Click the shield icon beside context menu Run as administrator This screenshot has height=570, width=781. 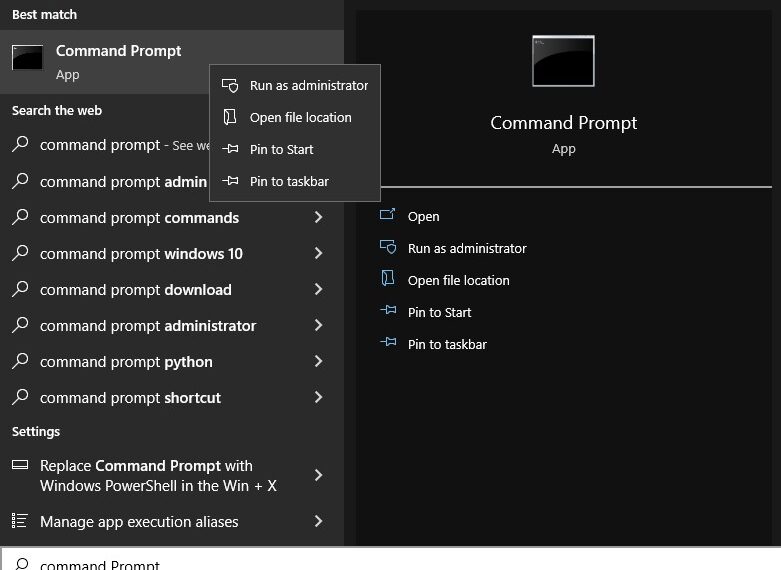click(230, 85)
